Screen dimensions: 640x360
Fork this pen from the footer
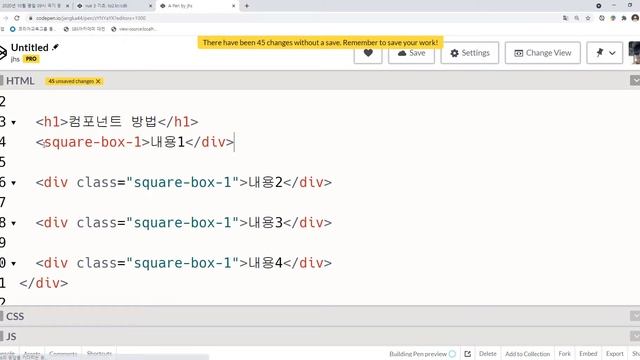point(564,354)
